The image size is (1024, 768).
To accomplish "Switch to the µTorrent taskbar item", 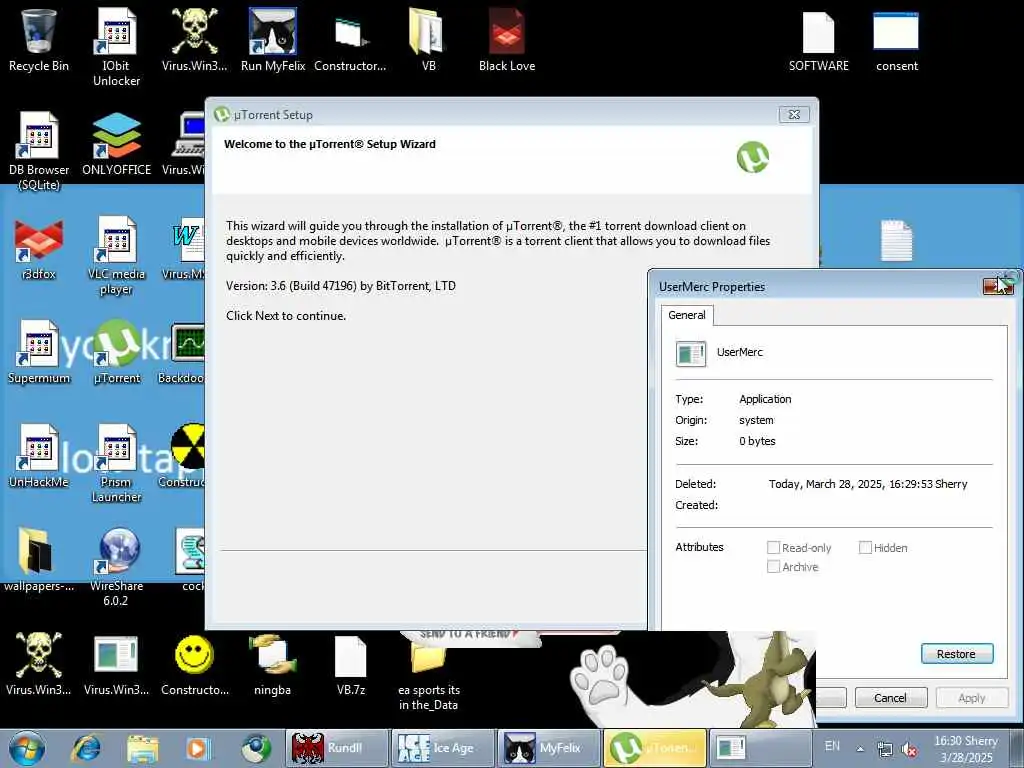I will [654, 748].
